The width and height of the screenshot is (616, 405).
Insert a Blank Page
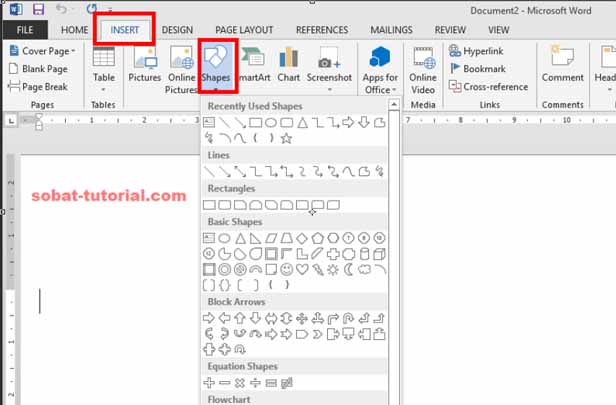(38, 69)
